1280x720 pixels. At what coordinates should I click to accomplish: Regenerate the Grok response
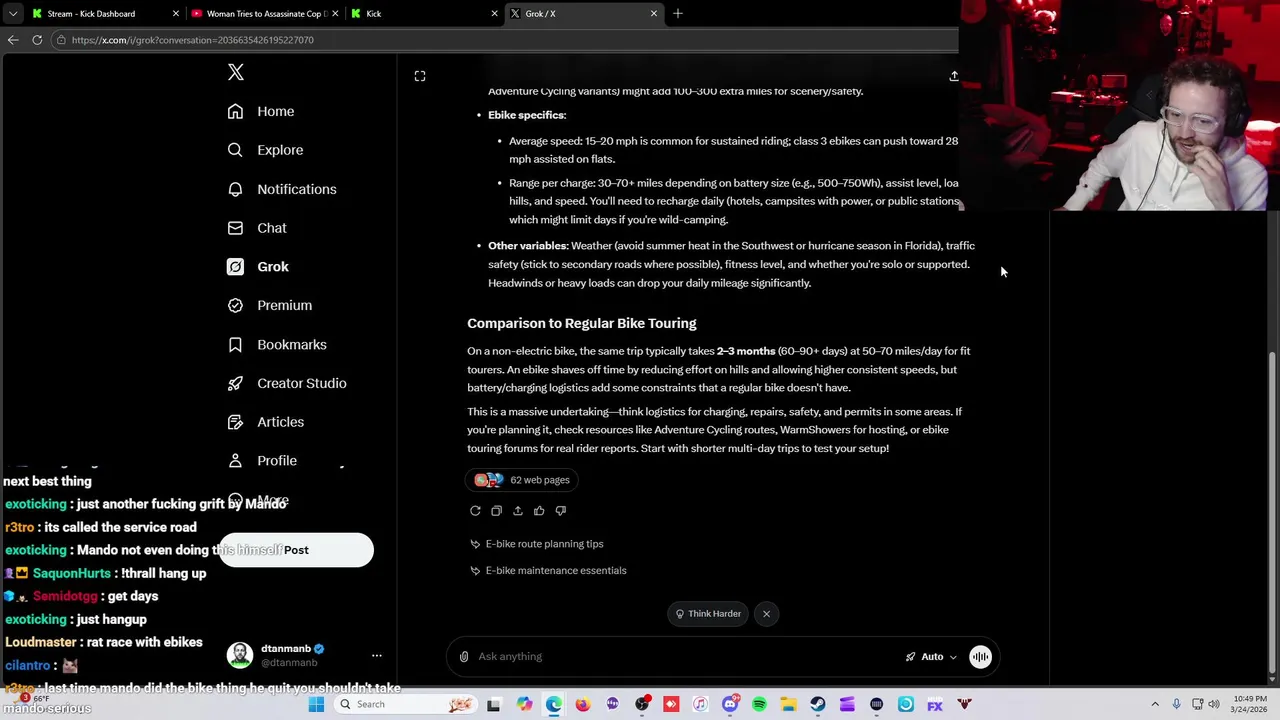click(475, 511)
